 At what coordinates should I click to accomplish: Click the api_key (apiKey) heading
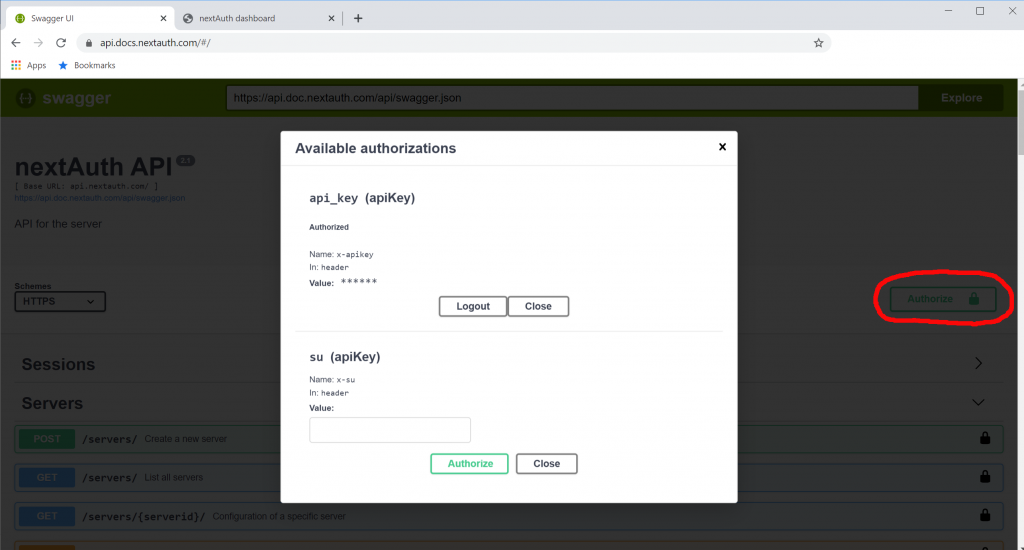coord(362,198)
